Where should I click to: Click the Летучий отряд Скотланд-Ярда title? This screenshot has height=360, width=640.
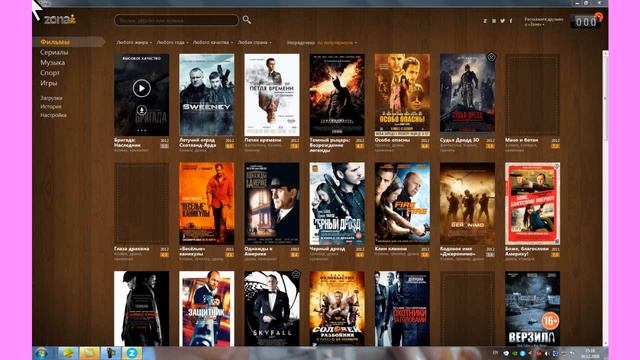197,142
